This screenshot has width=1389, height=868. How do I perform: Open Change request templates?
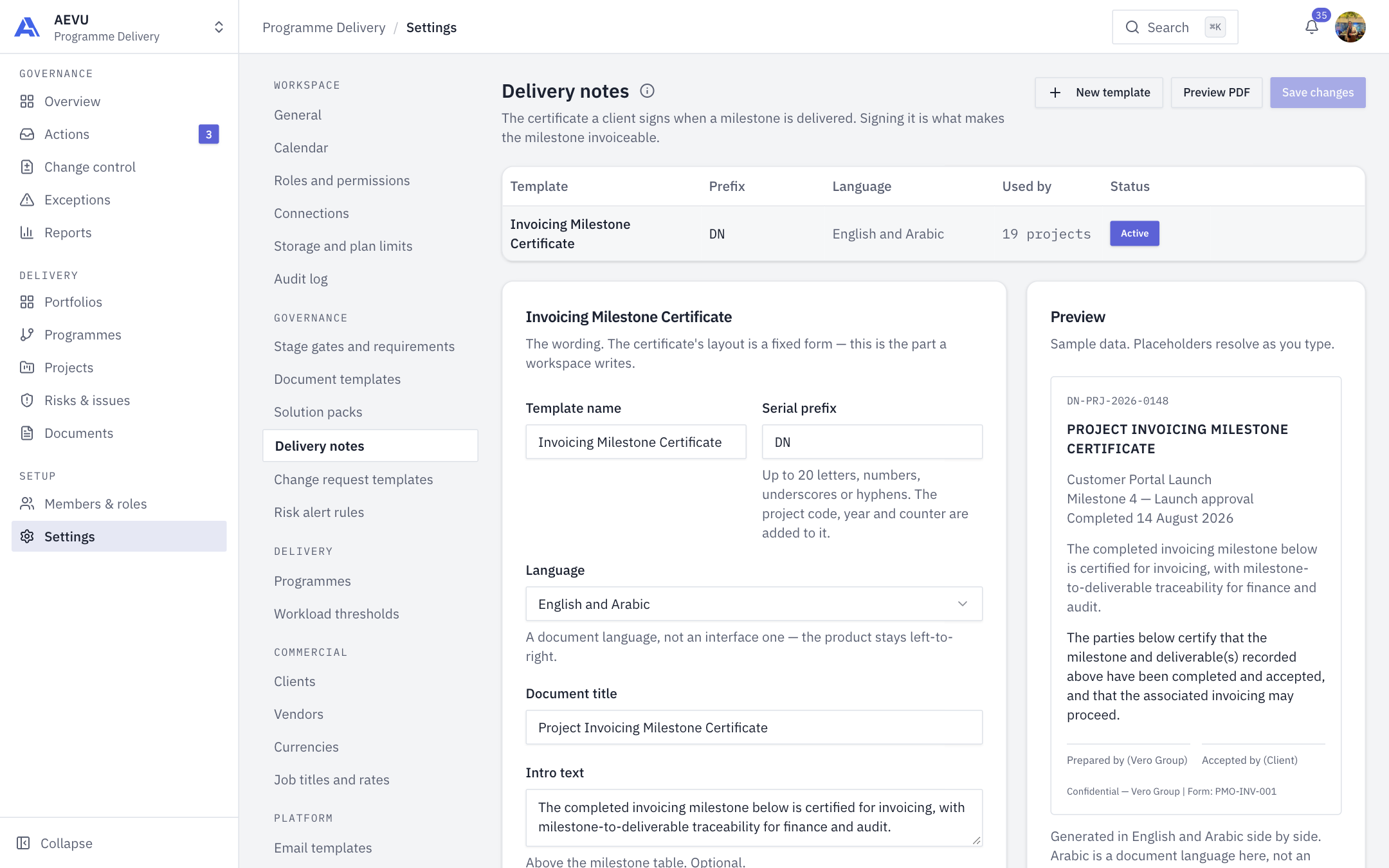pos(353,480)
